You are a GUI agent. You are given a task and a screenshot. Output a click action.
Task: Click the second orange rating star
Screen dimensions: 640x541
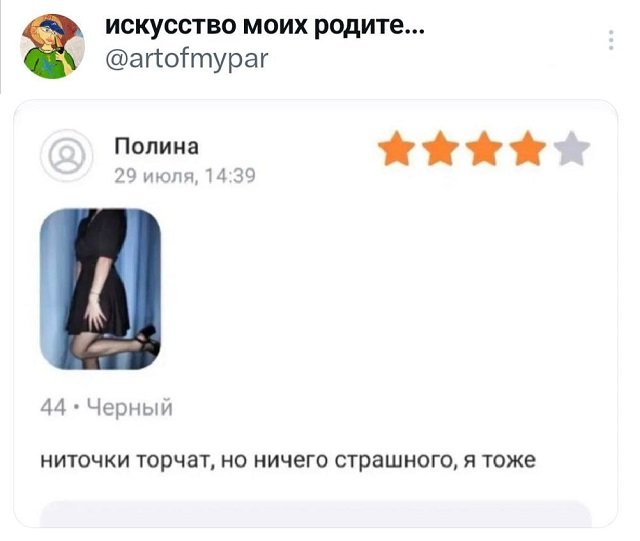[x=440, y=149]
